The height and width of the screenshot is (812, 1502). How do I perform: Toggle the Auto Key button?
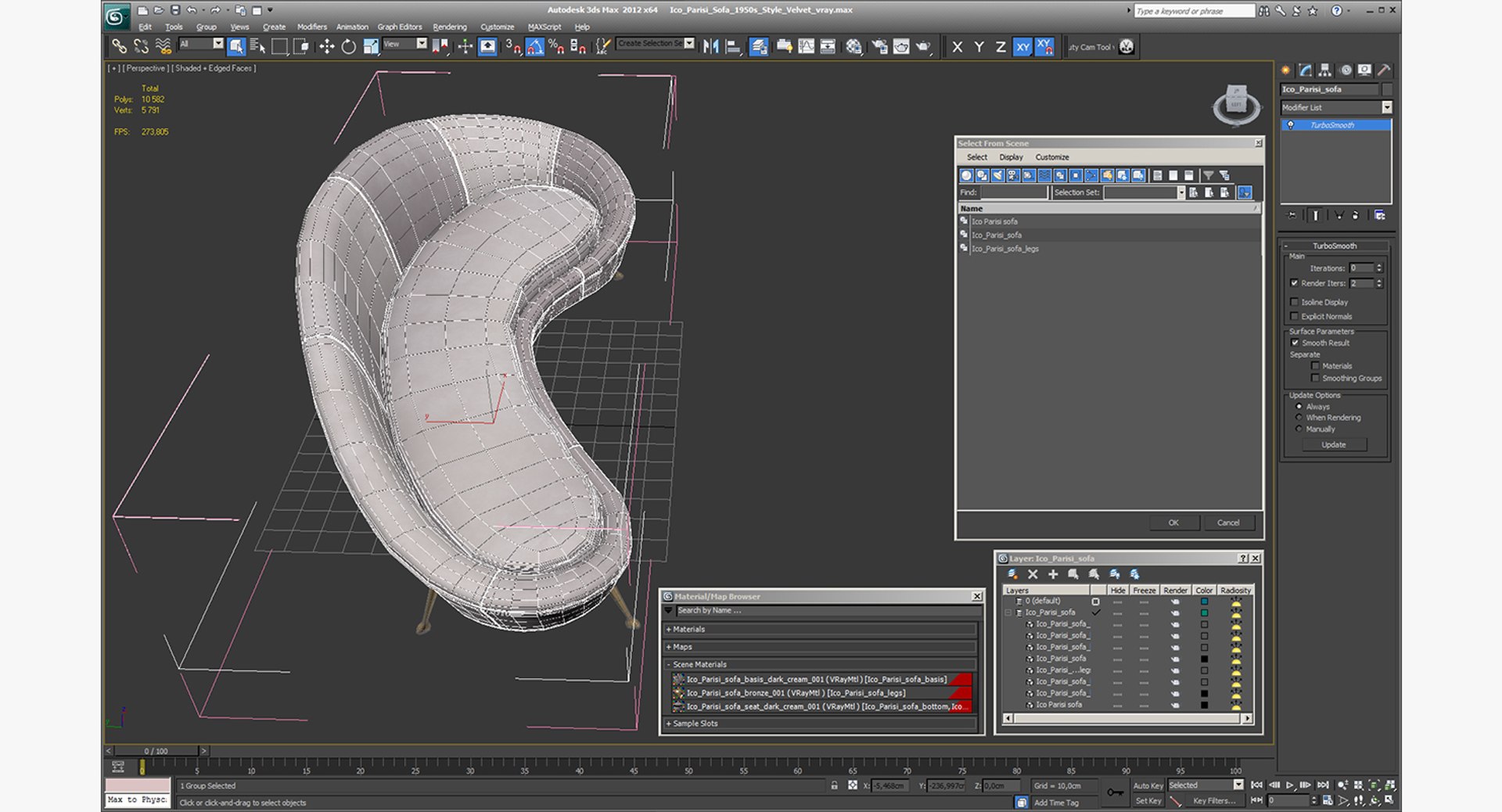tap(1148, 785)
